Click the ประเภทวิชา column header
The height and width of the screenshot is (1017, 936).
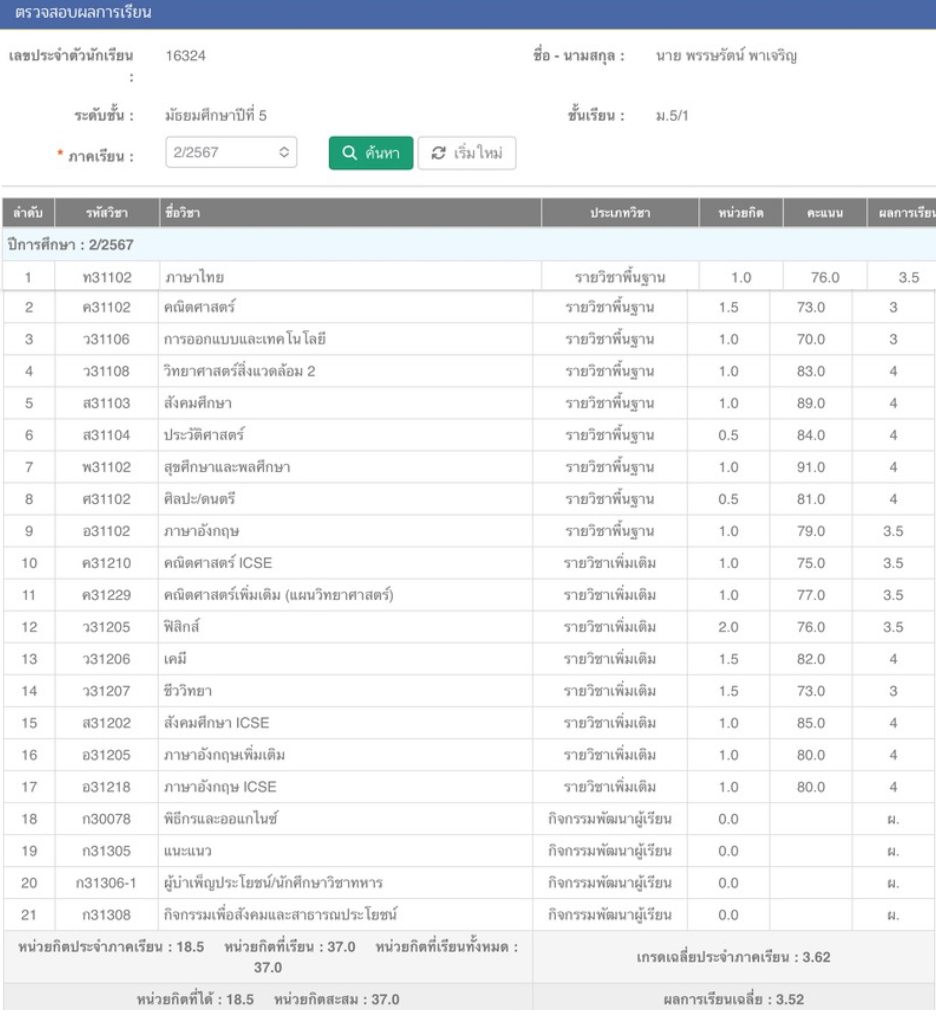(x=619, y=213)
